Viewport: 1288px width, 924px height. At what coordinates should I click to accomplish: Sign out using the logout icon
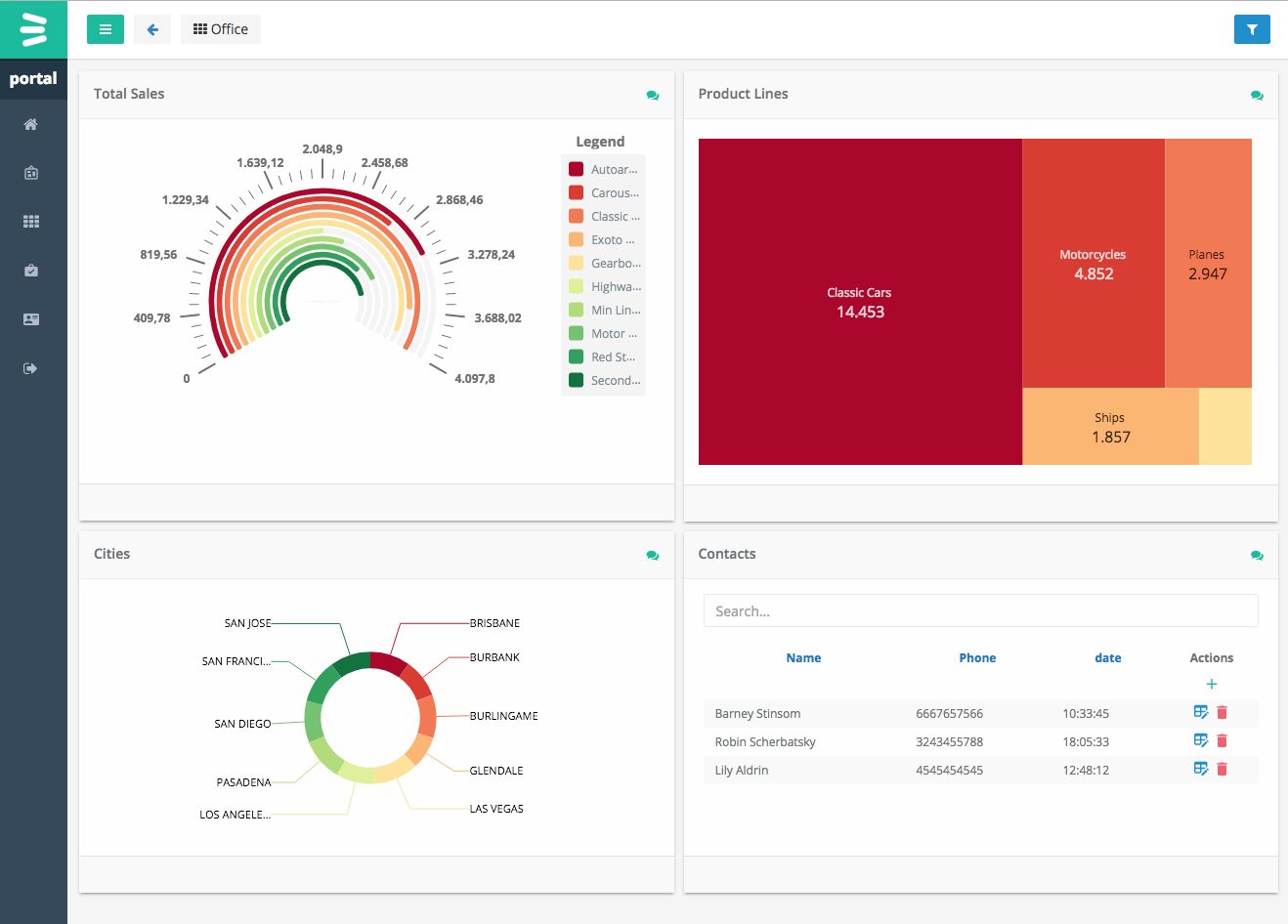click(32, 368)
